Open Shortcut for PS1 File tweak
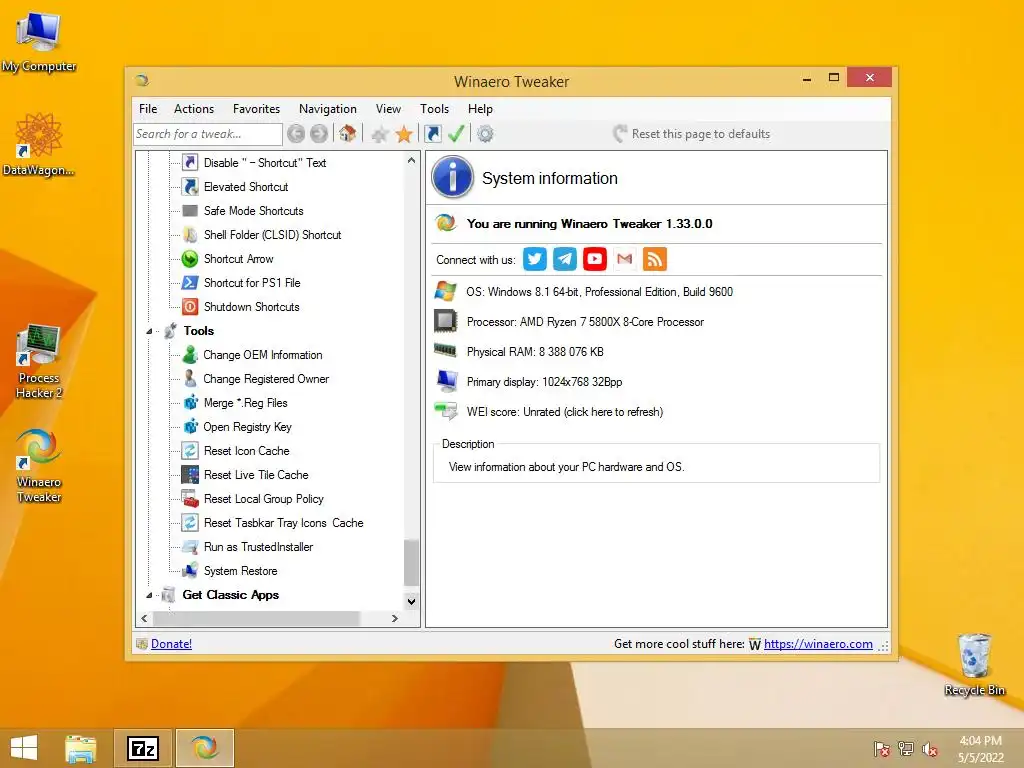Viewport: 1024px width, 768px height. [x=252, y=283]
